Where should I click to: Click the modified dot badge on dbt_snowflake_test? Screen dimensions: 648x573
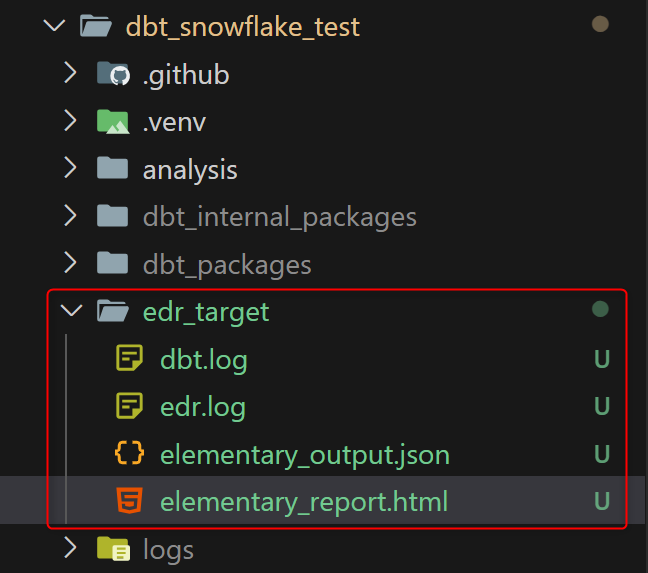click(600, 24)
